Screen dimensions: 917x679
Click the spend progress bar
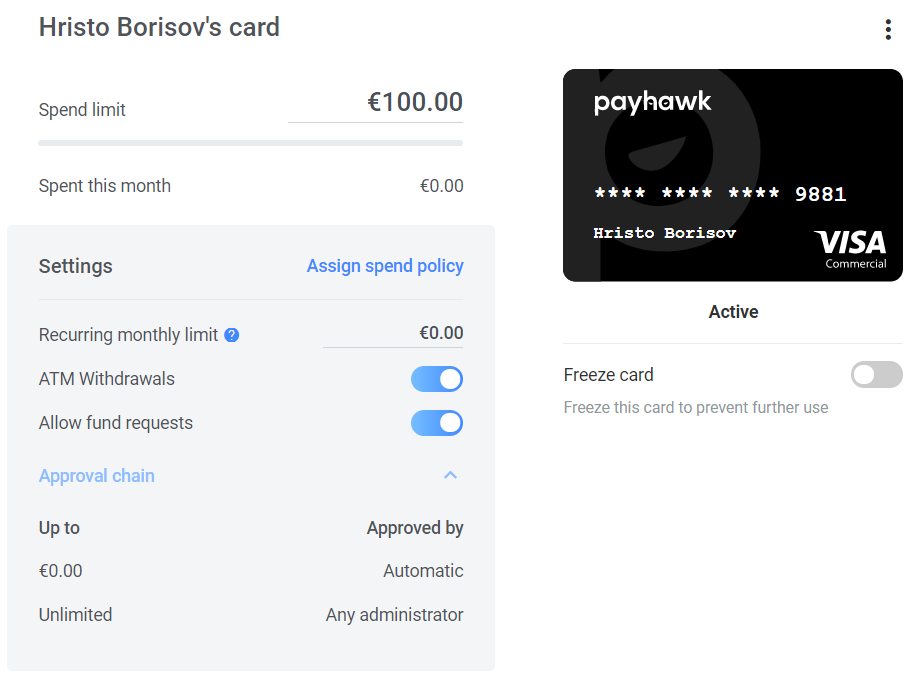(250, 143)
